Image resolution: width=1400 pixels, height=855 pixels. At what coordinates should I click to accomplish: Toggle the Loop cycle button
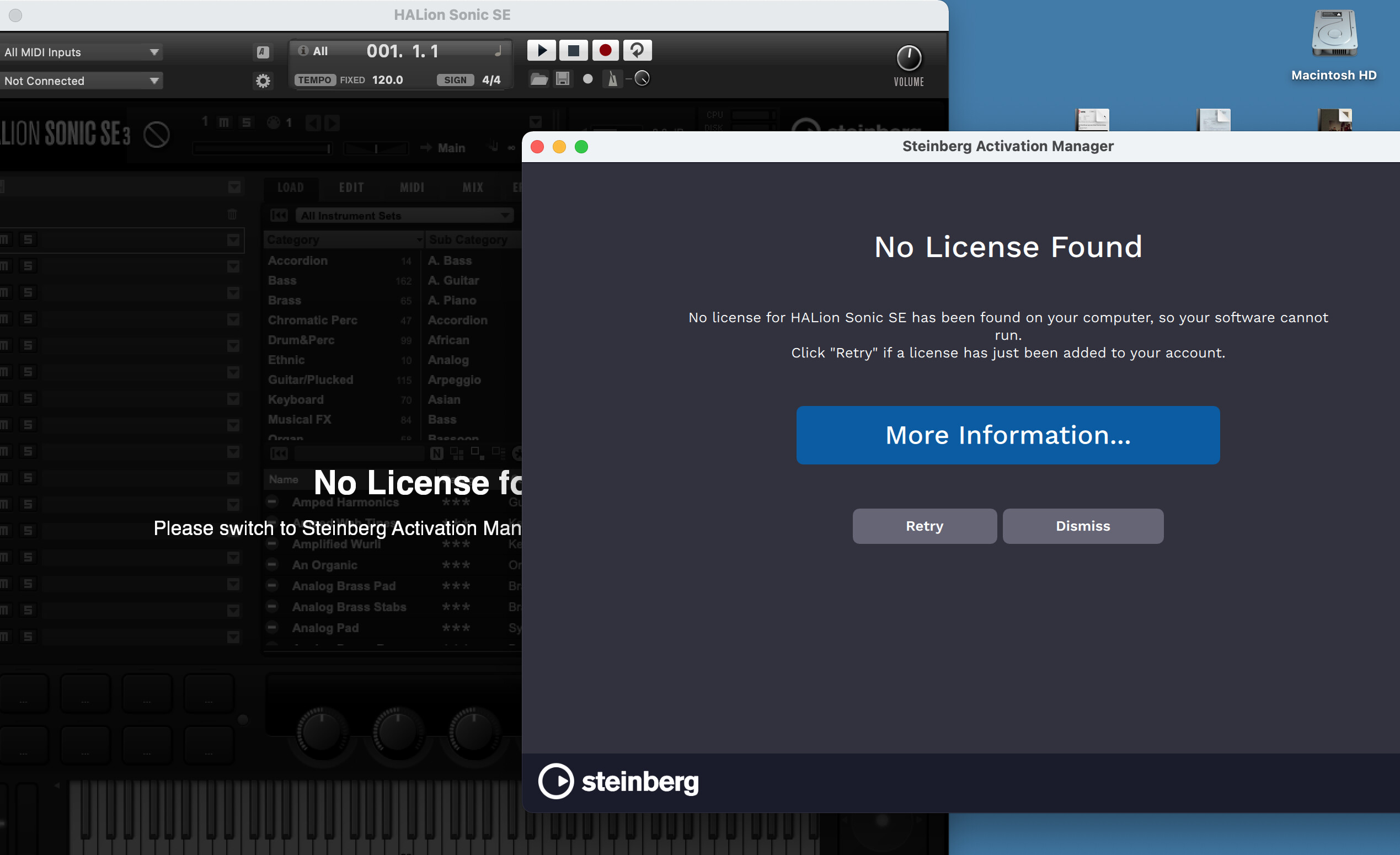(637, 51)
